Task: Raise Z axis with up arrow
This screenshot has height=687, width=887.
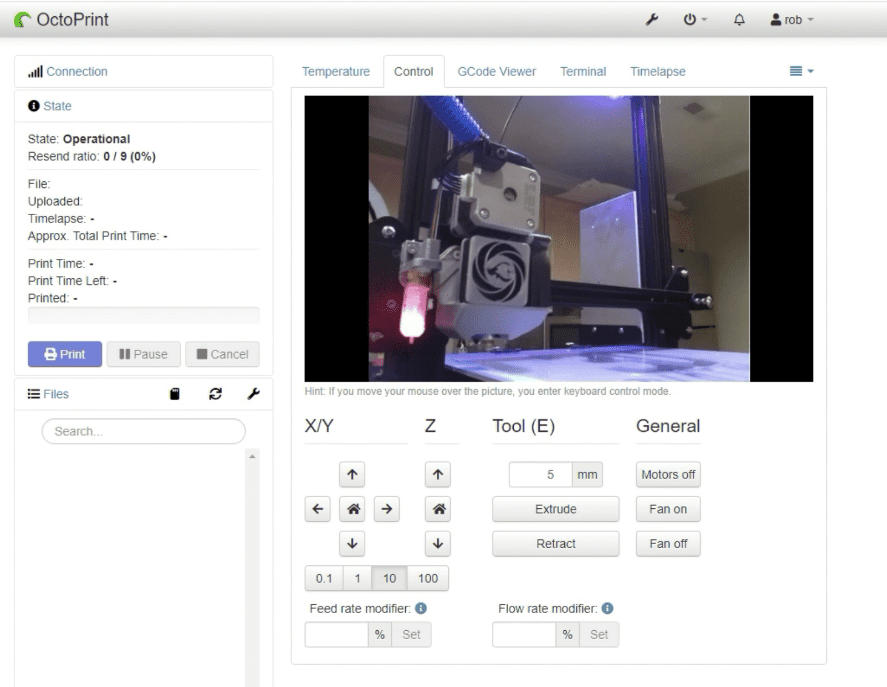Action: click(438, 474)
